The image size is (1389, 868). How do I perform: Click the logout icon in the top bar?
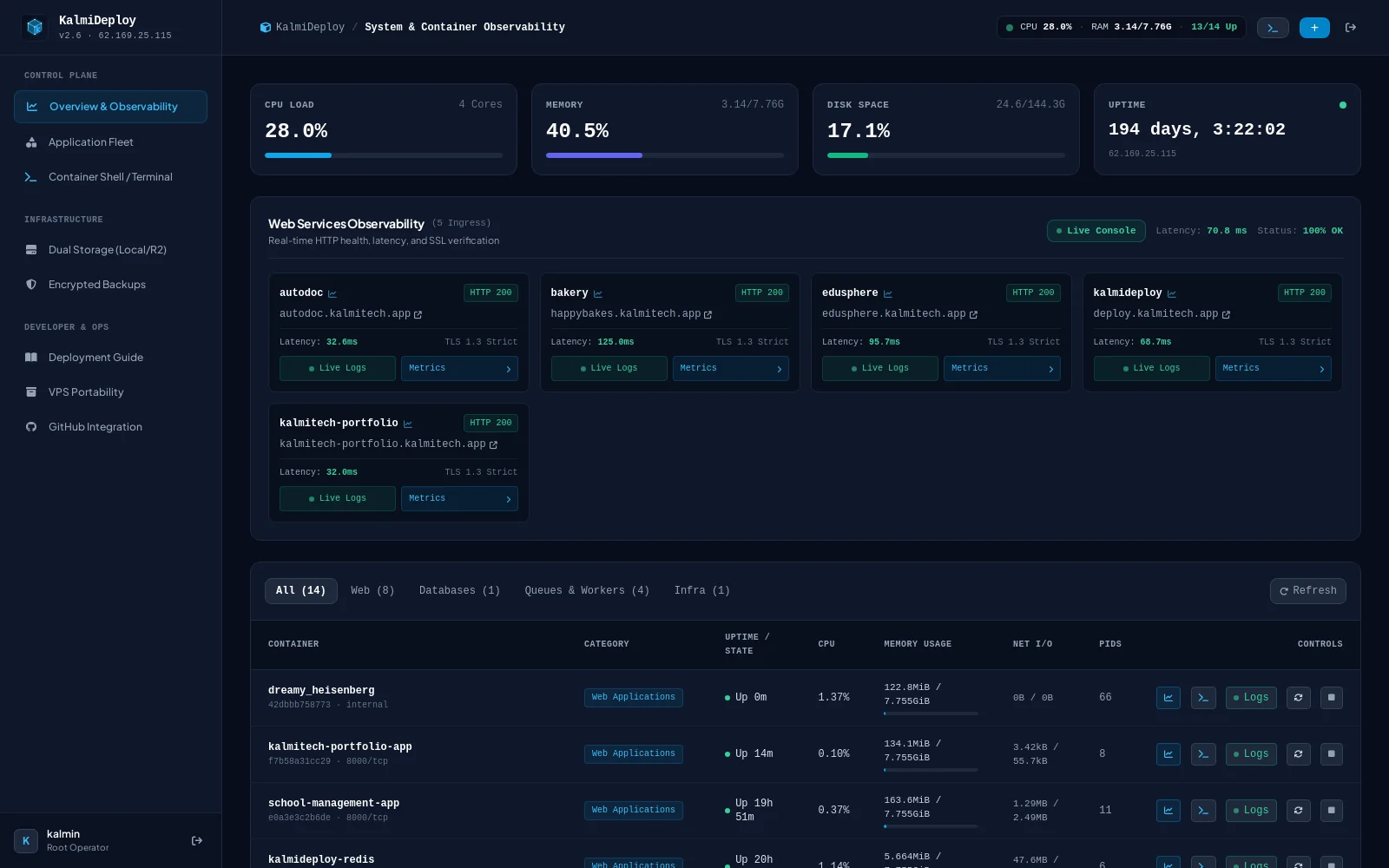(1351, 28)
